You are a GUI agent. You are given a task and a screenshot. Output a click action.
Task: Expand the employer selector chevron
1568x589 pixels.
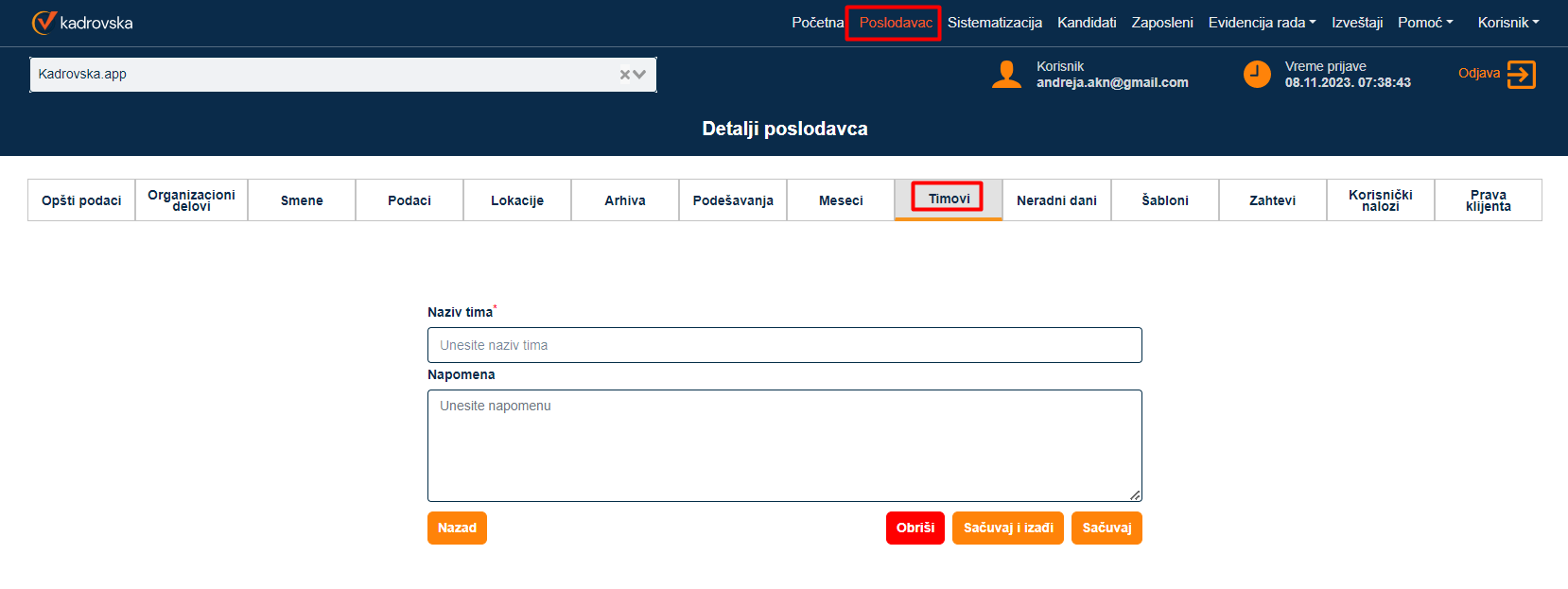[640, 75]
